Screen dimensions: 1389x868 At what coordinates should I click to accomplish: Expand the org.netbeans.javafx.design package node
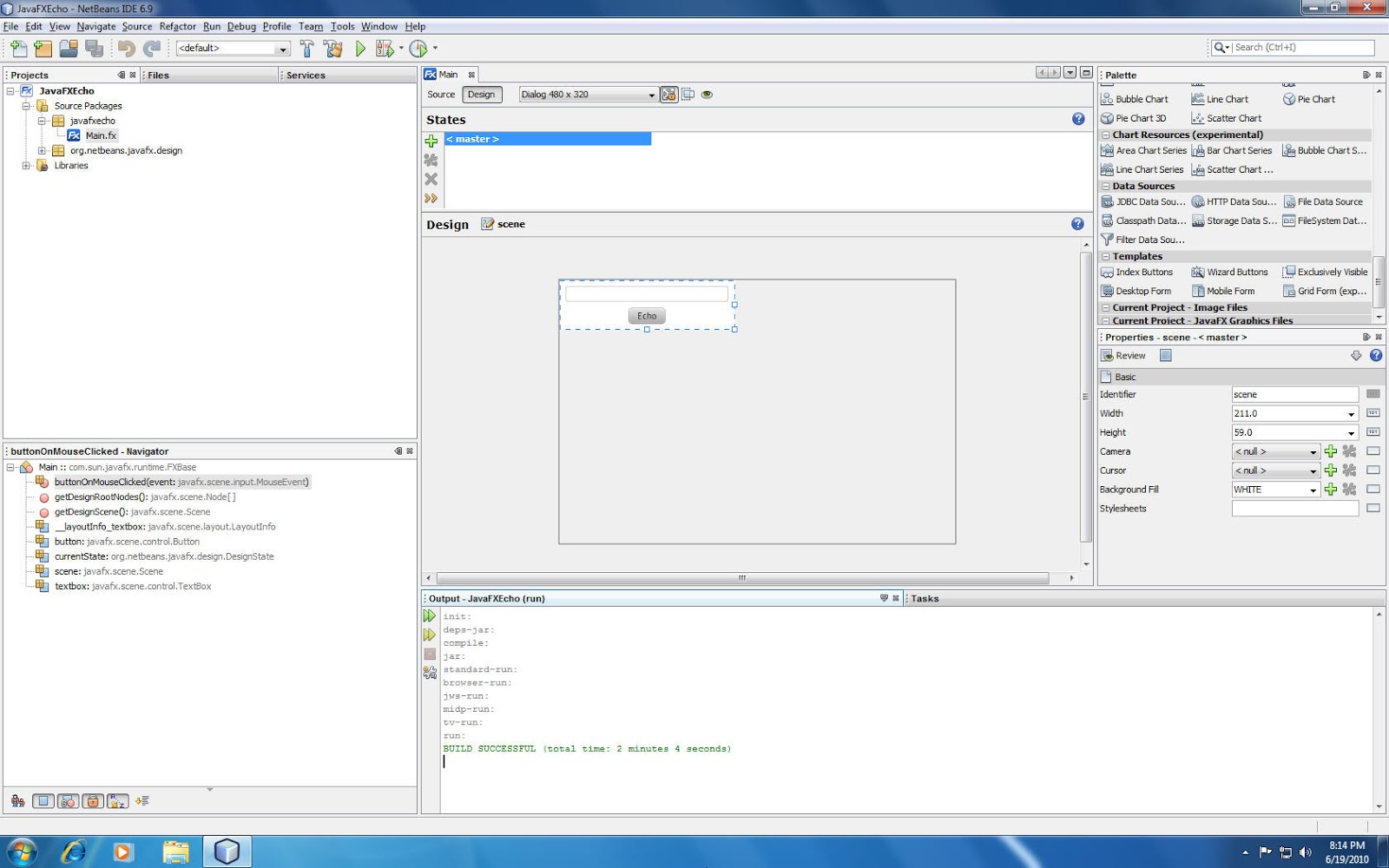coord(42,150)
